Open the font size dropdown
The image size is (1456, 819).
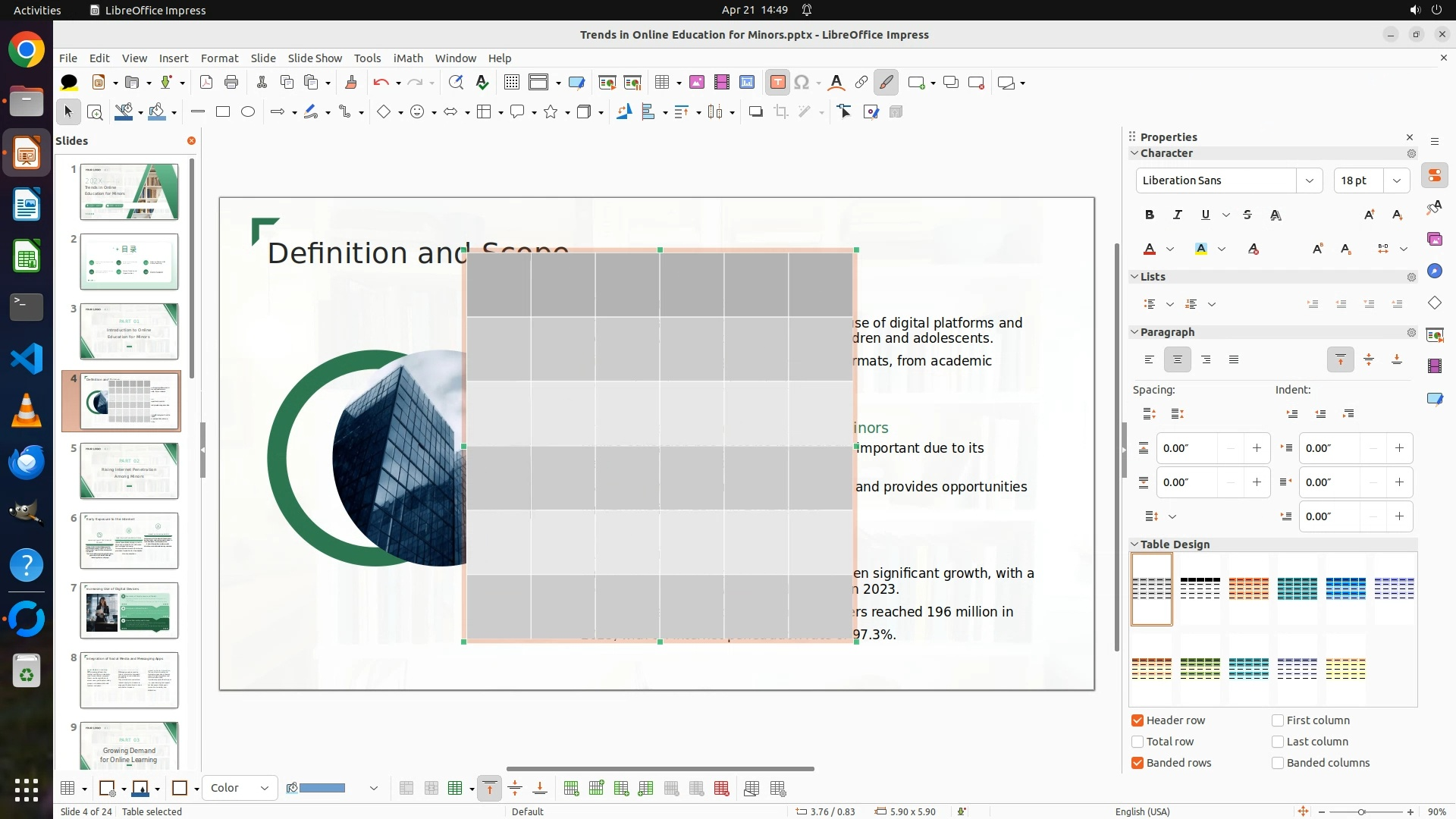click(1397, 180)
